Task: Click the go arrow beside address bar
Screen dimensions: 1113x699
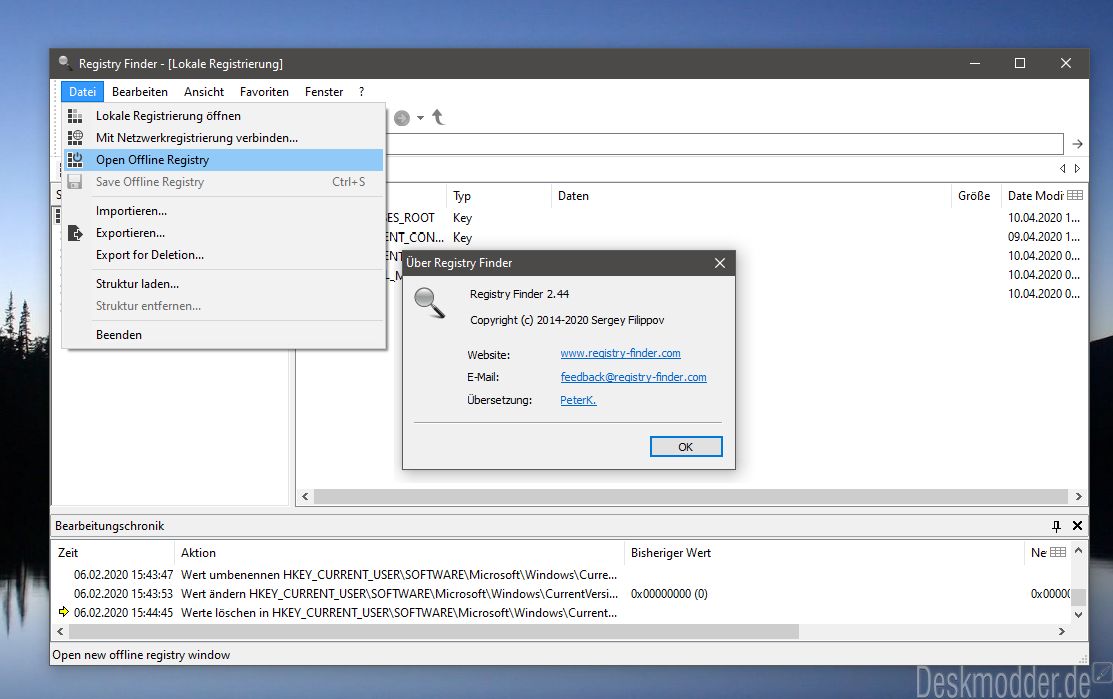Action: pyautogui.click(x=1077, y=144)
